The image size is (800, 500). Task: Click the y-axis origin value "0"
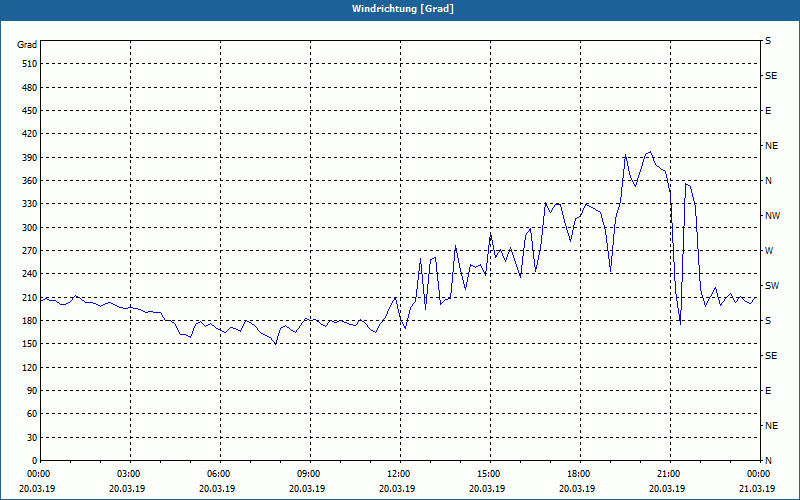click(35, 461)
